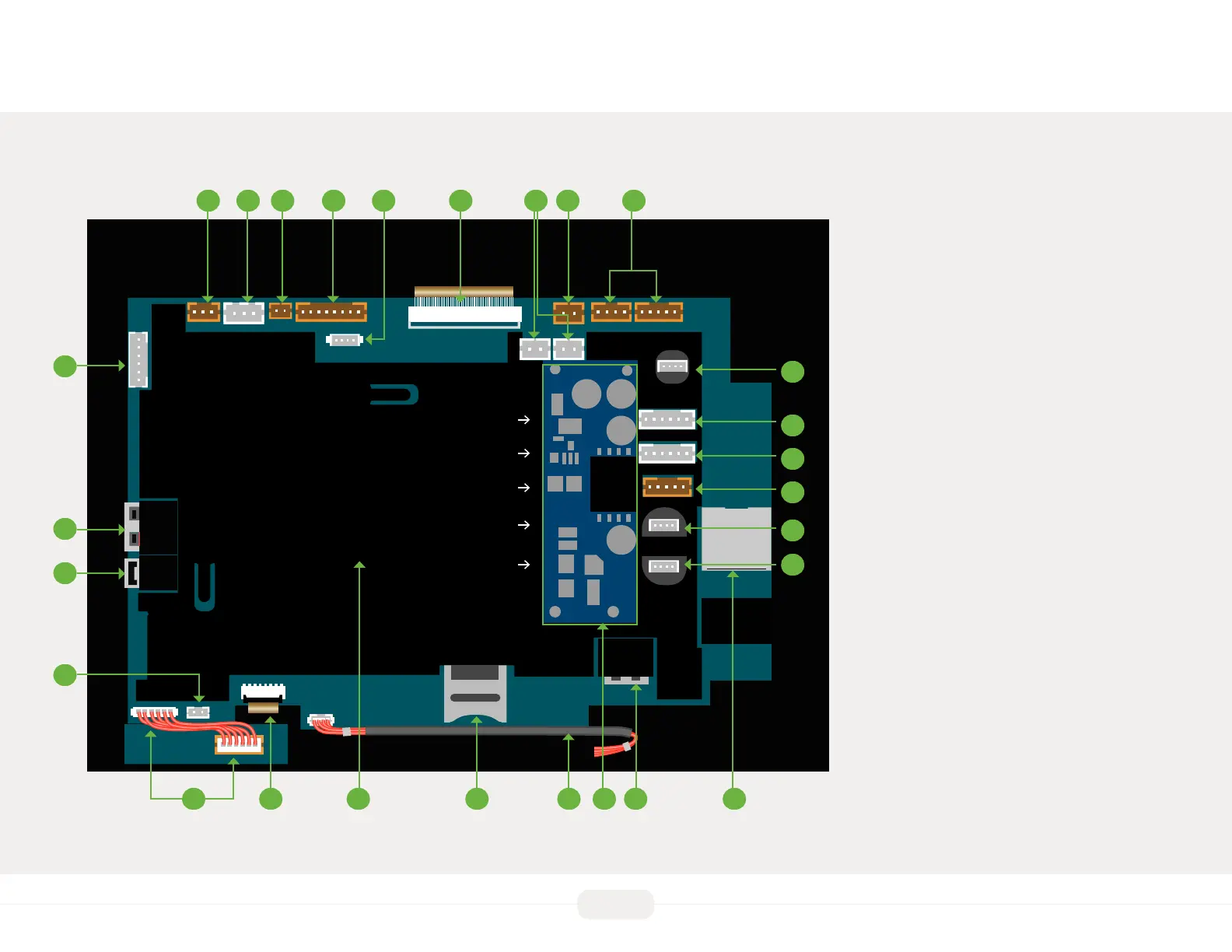Click the green callout dot with bracket over two brown connectors
Image resolution: width=1232 pixels, height=952 pixels.
pos(634,201)
